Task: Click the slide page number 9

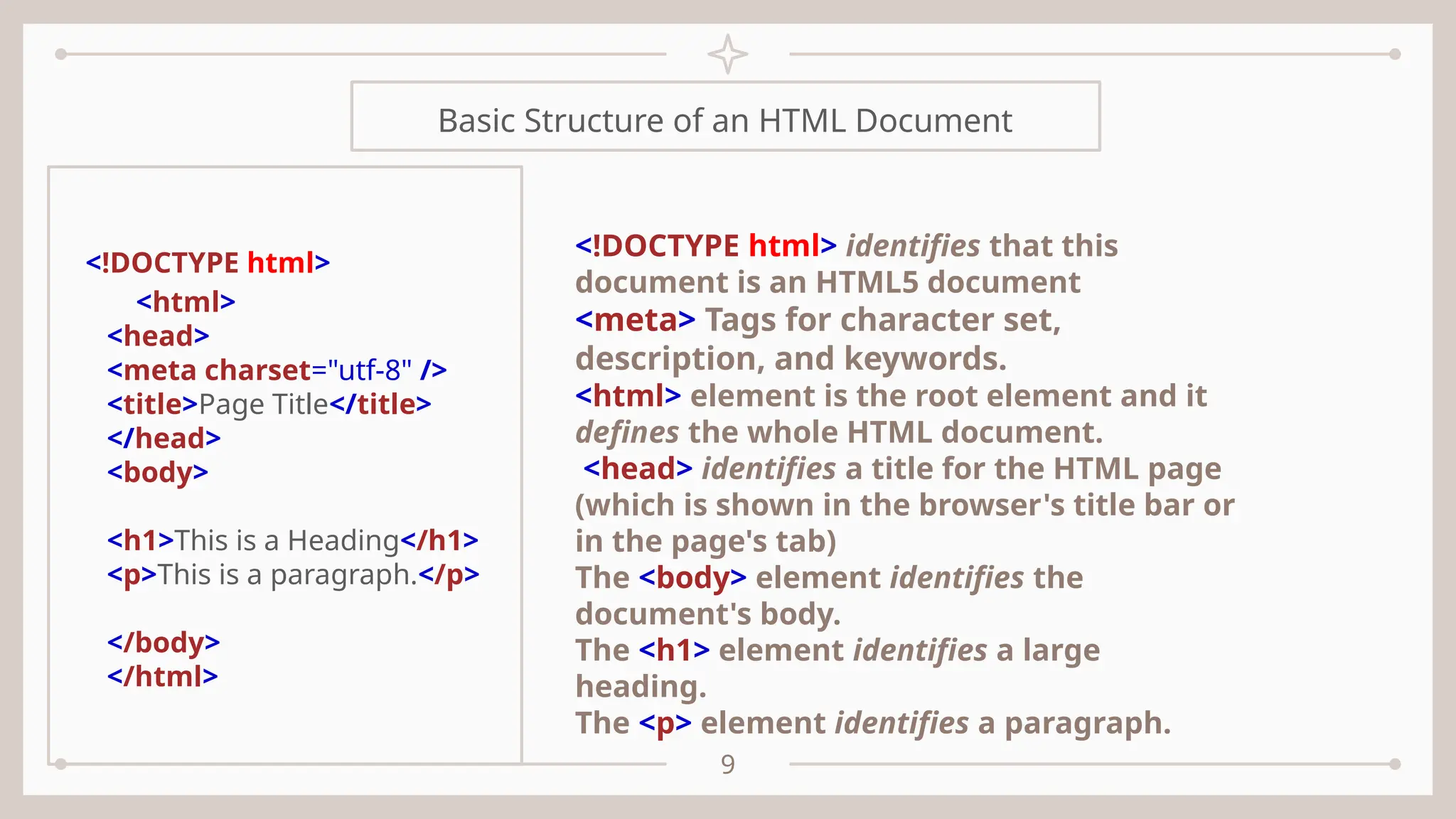Action: click(727, 764)
